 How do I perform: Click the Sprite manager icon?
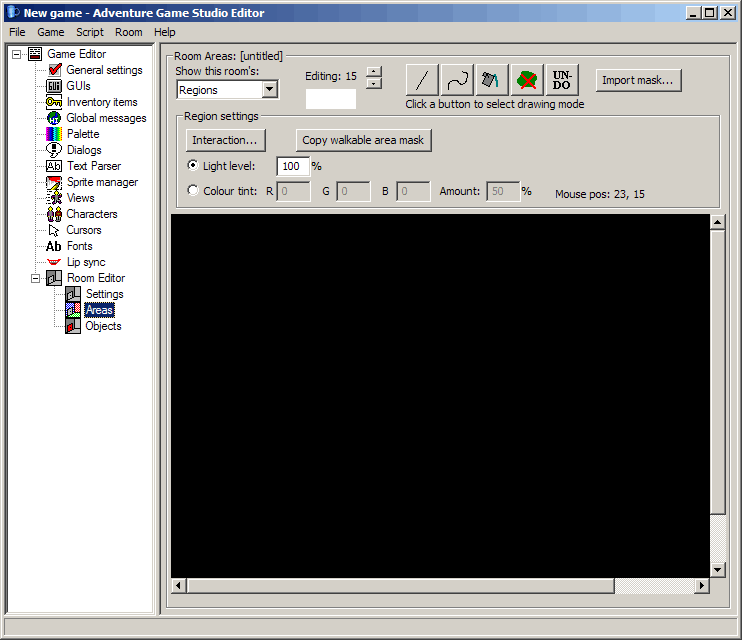pyautogui.click(x=54, y=182)
